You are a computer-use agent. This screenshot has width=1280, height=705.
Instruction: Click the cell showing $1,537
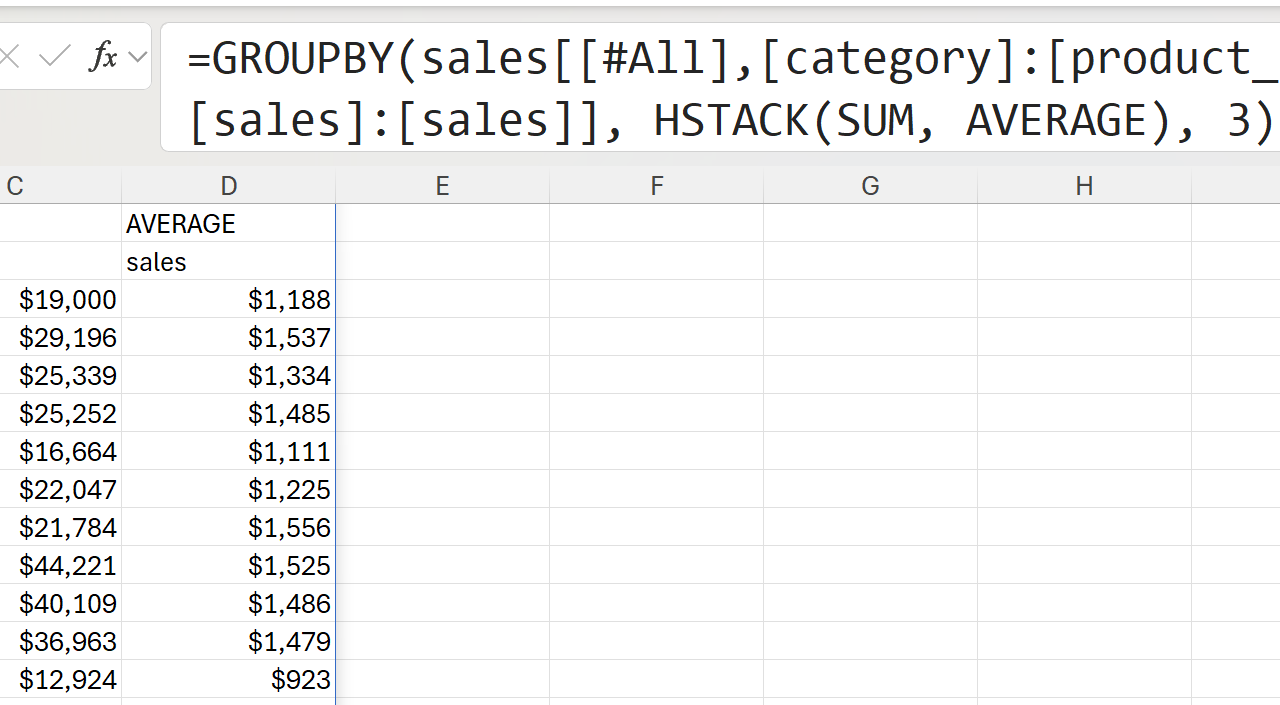coord(228,338)
